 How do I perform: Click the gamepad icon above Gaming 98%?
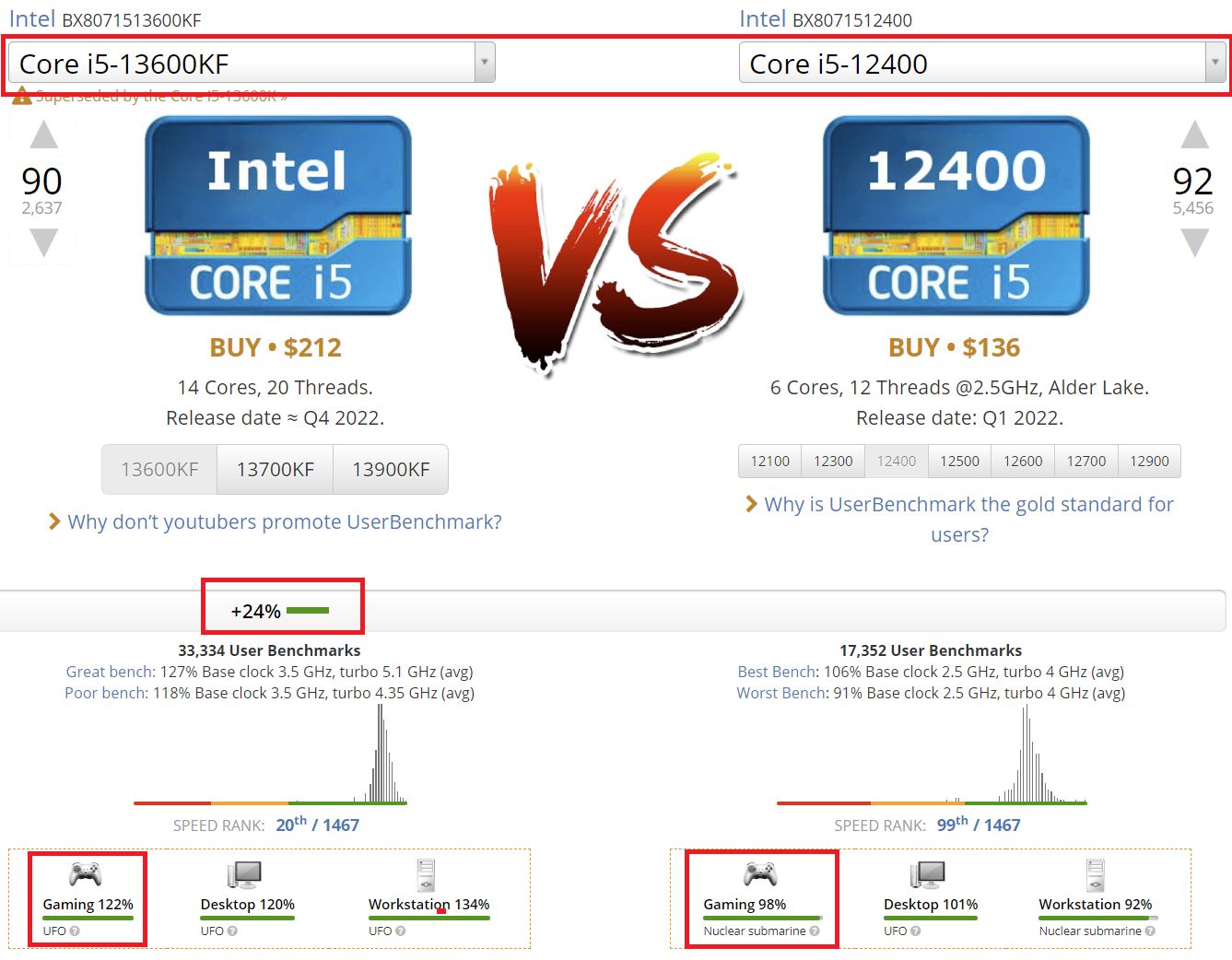click(760, 873)
